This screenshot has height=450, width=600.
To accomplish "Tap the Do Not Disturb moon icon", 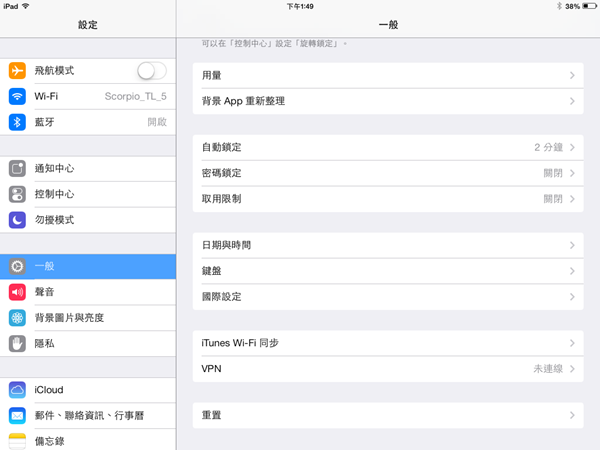I will coord(17,220).
